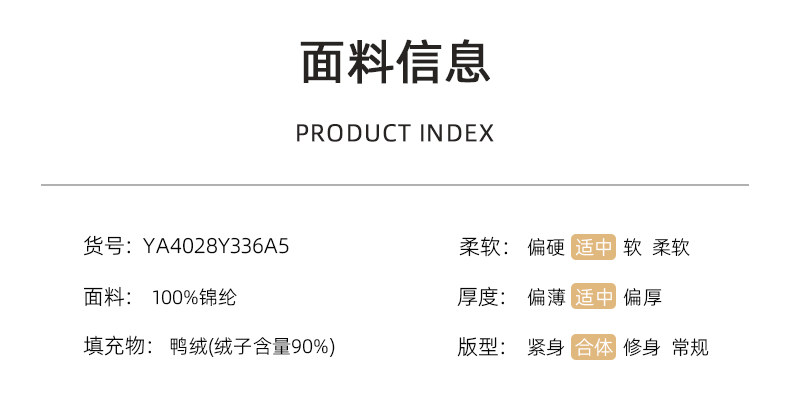Click the 面料信息 main heading

(395, 61)
